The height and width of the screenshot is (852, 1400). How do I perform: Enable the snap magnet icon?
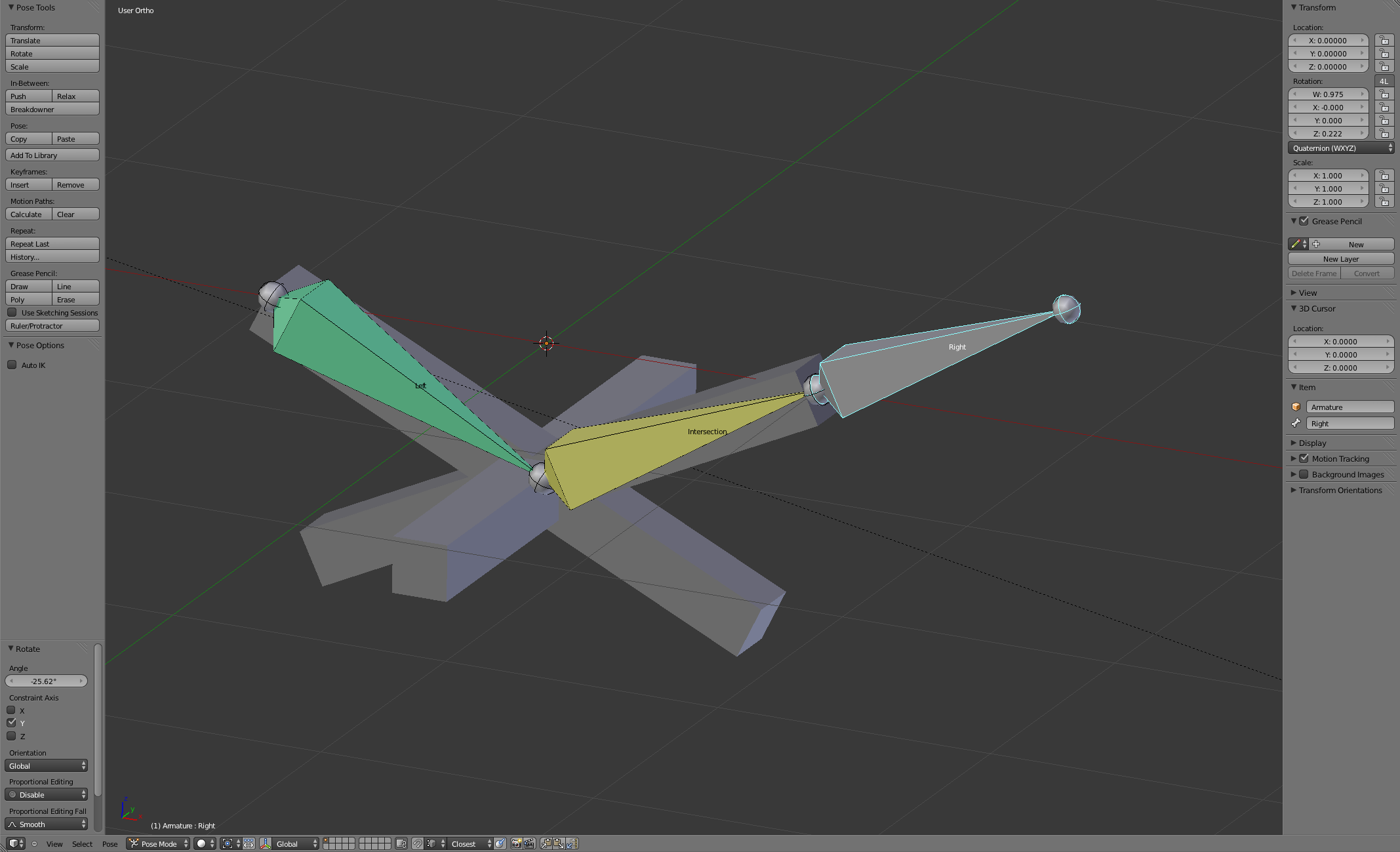point(418,843)
